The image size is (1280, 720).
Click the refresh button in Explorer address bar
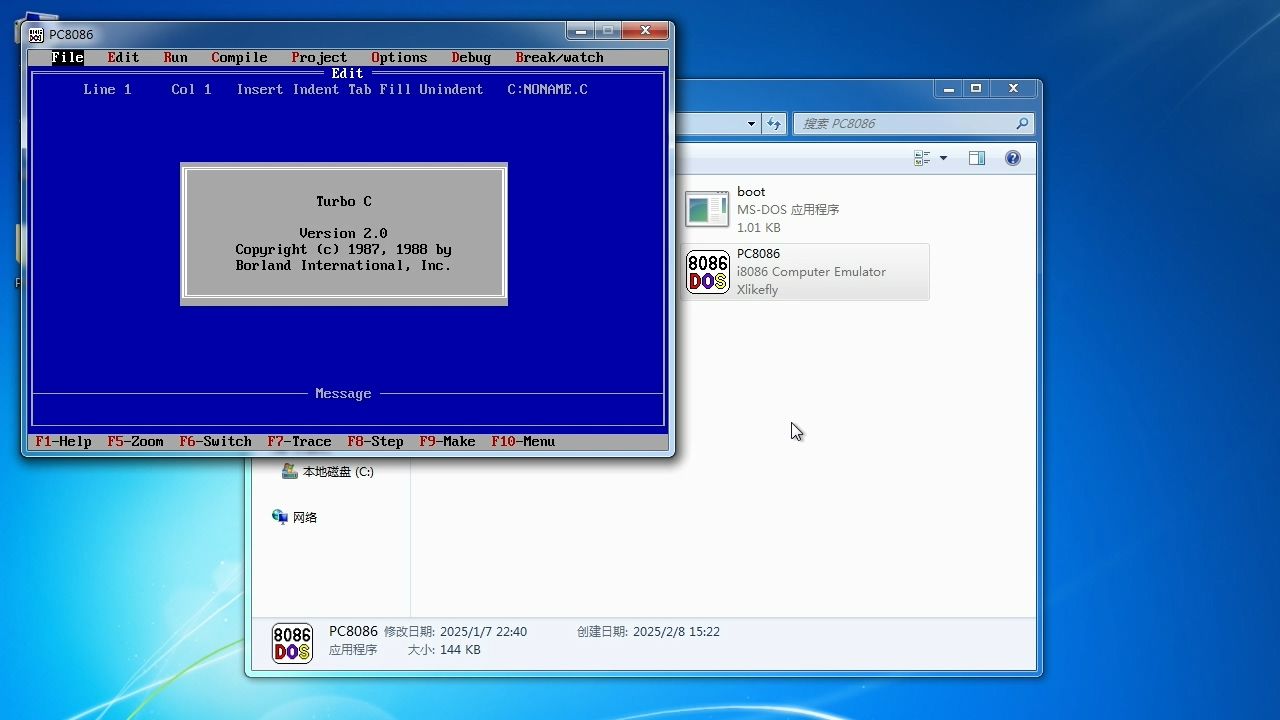coord(773,124)
